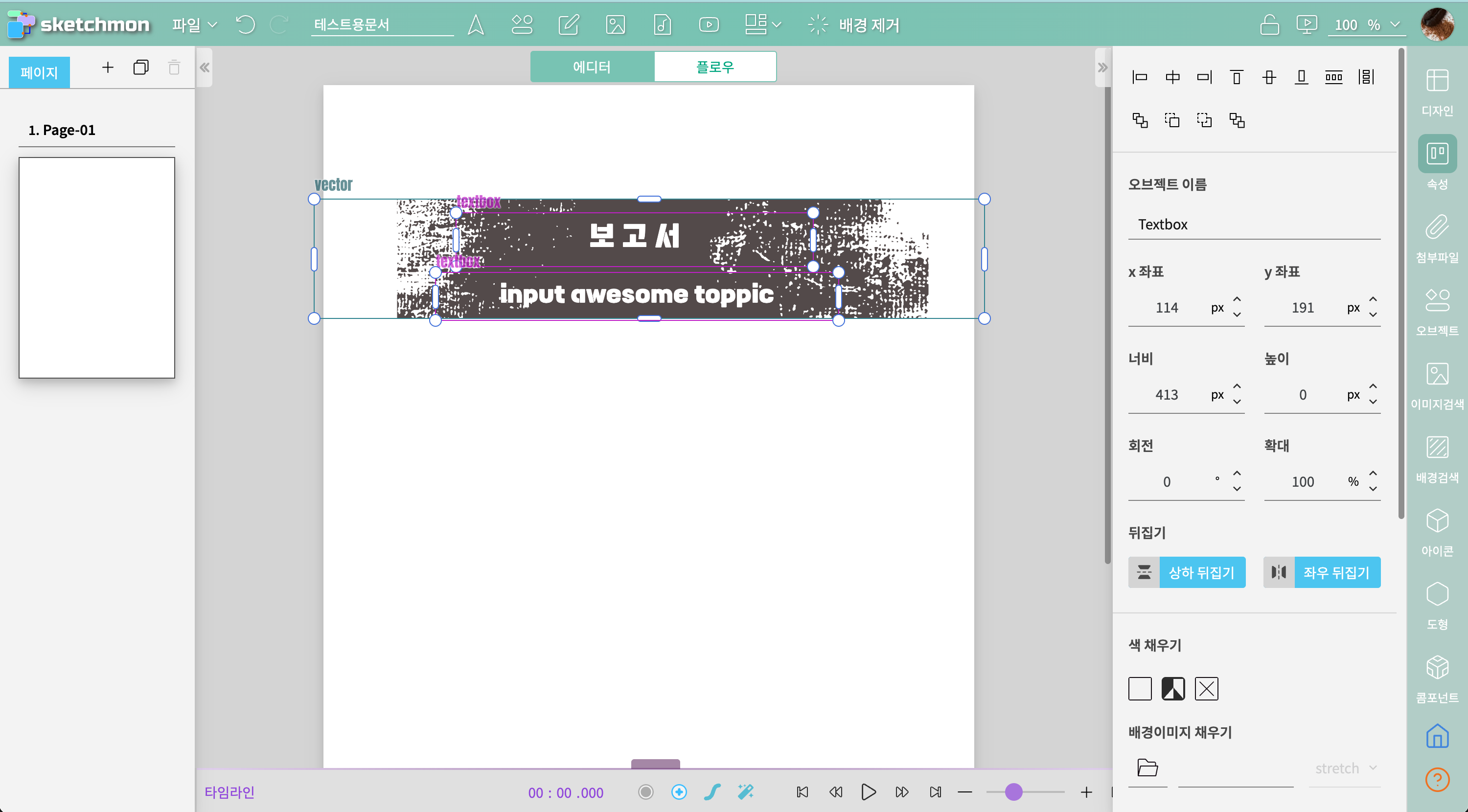Click align left edges icon
Viewport: 1468px width, 812px height.
(x=1140, y=77)
